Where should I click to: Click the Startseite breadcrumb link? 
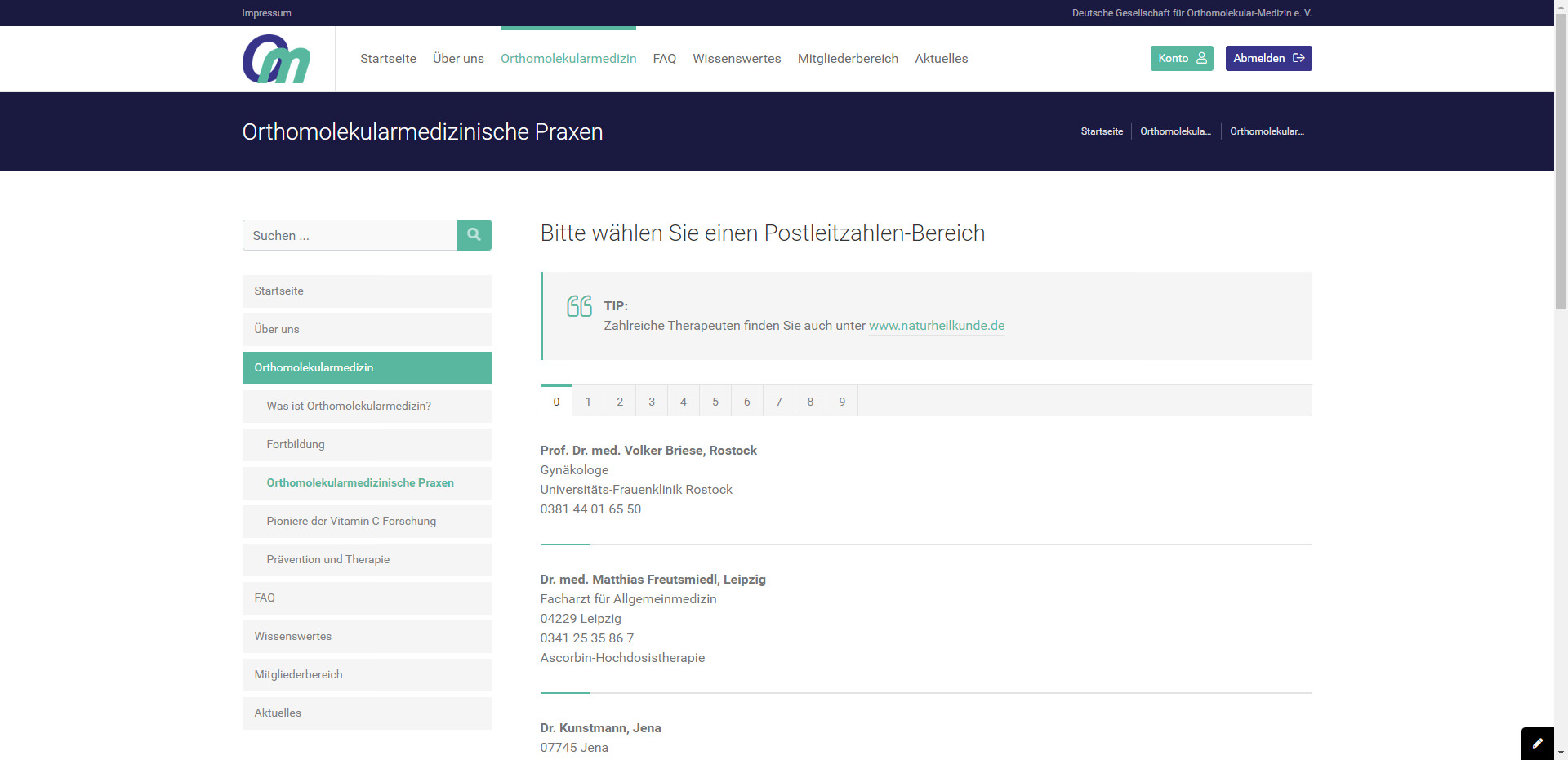click(1102, 131)
